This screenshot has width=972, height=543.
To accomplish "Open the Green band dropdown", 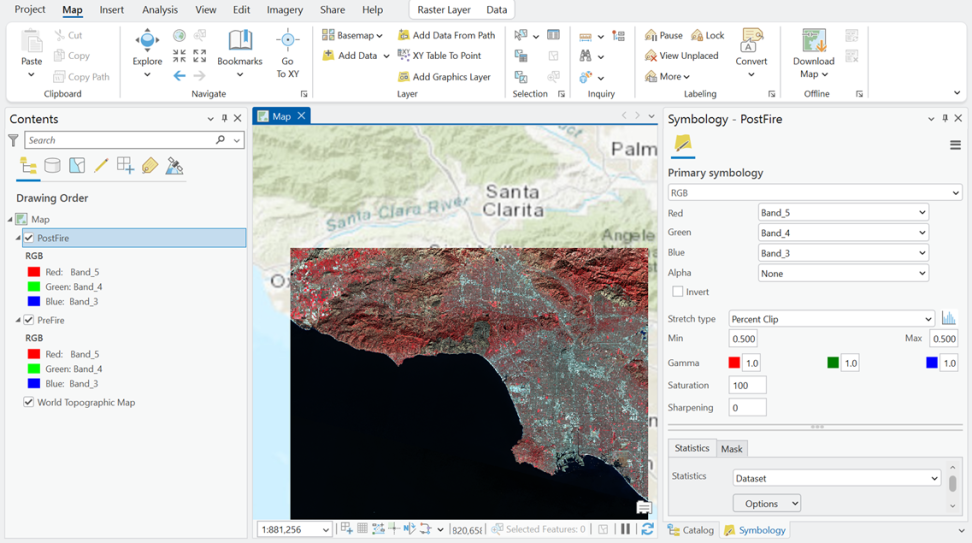I will click(843, 233).
